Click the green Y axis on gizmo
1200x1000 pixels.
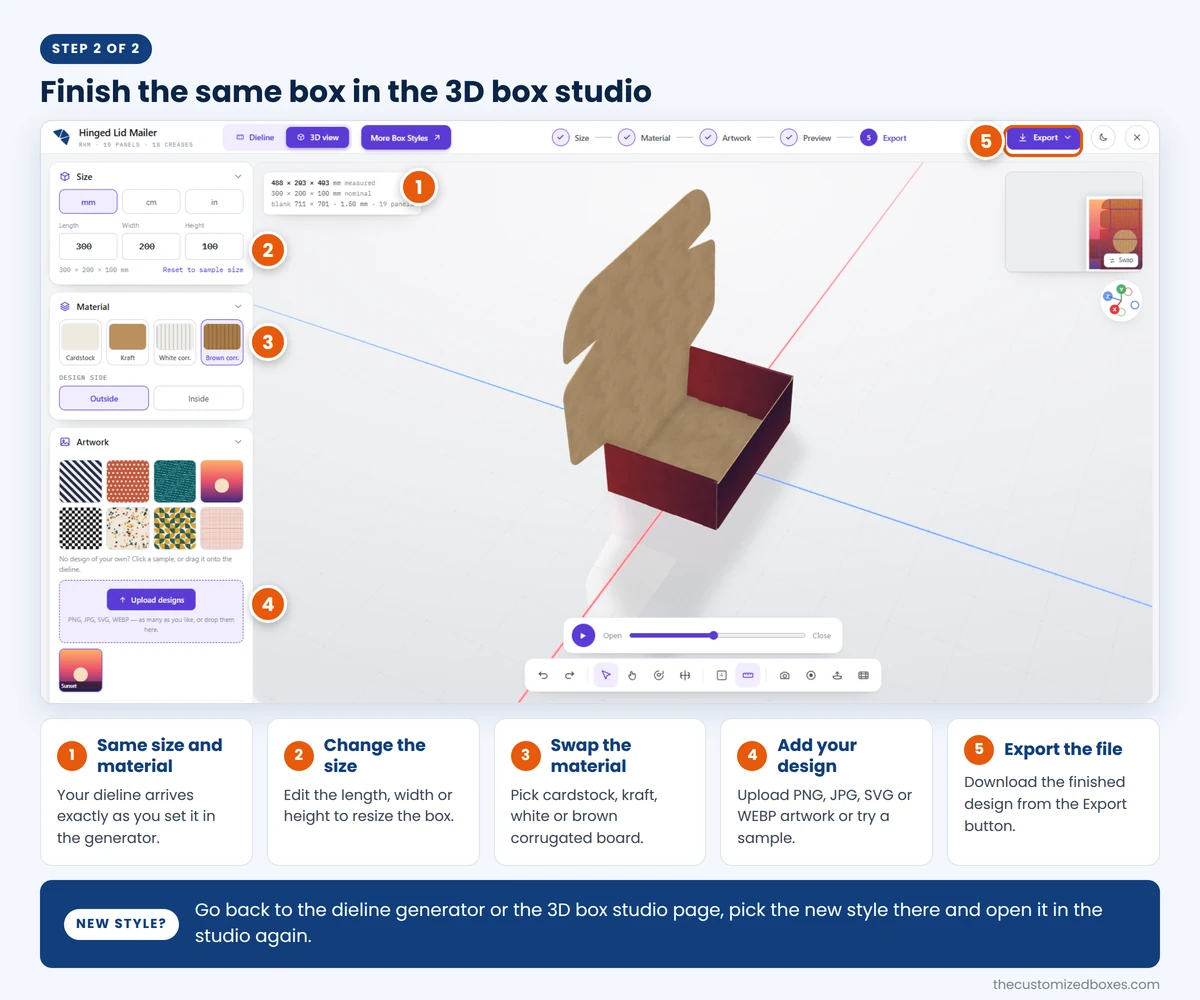(x=1121, y=289)
